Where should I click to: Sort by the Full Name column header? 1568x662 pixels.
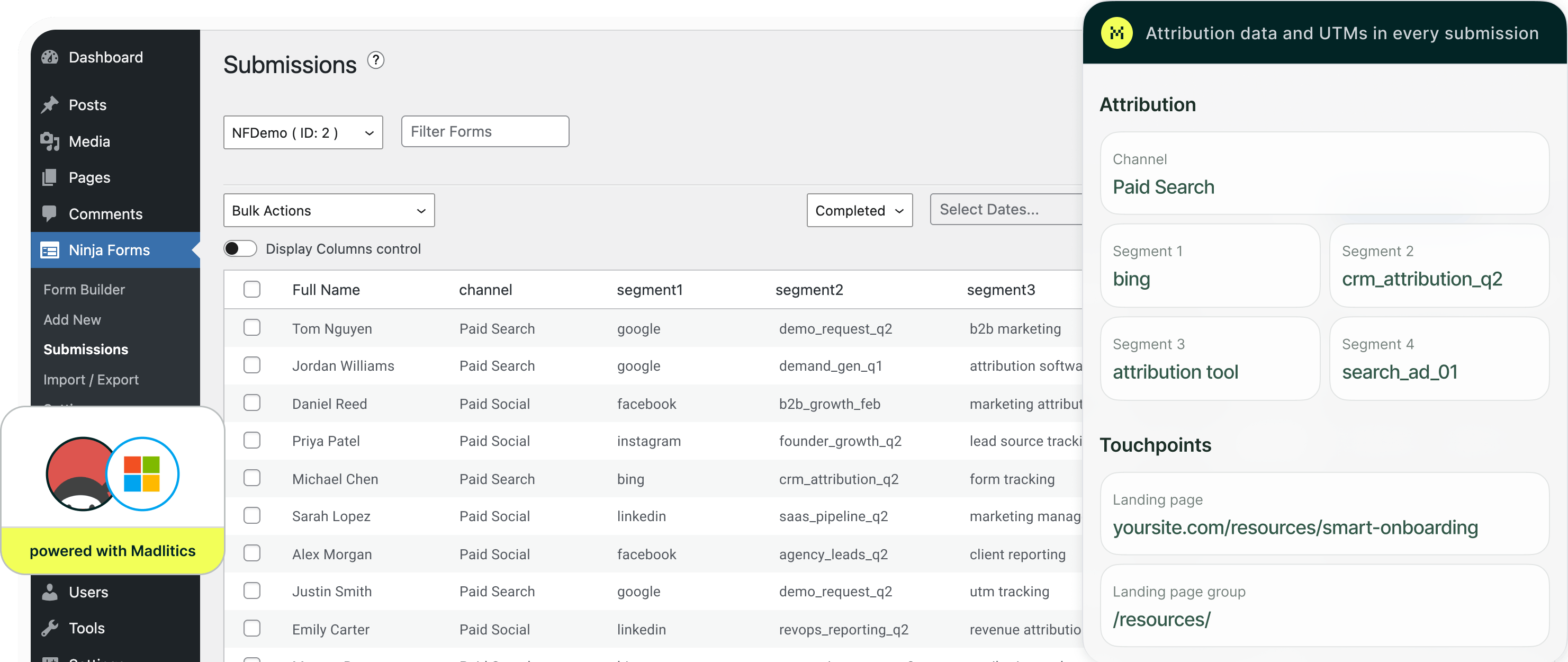pyautogui.click(x=326, y=290)
